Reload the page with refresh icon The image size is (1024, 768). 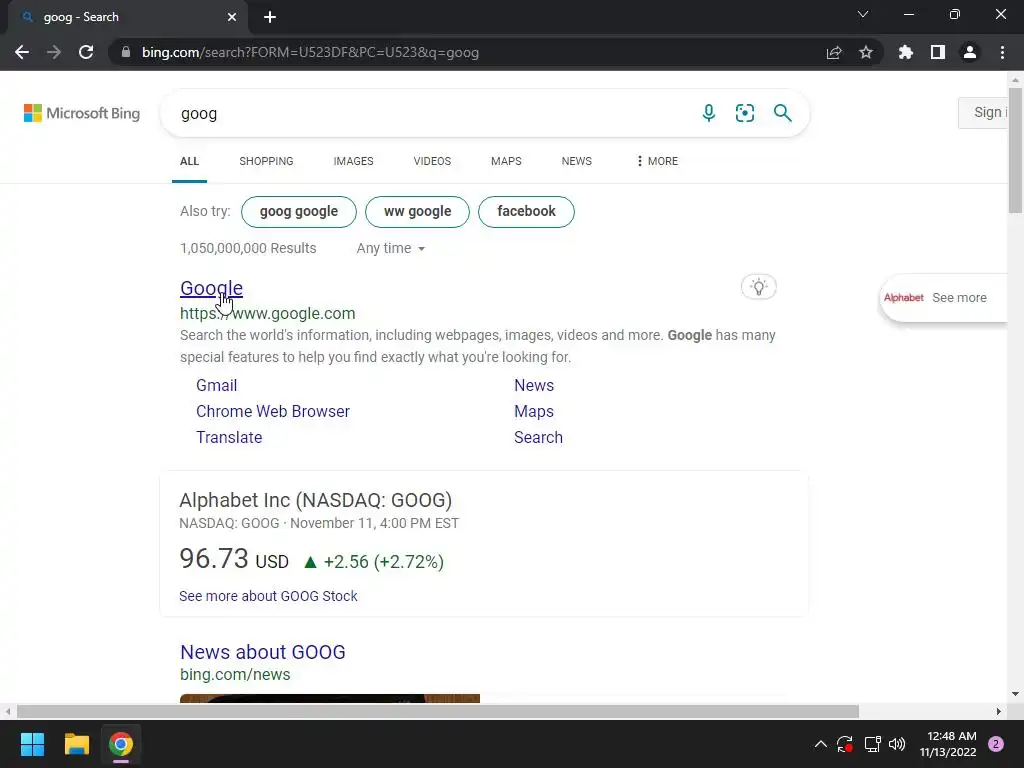(86, 52)
